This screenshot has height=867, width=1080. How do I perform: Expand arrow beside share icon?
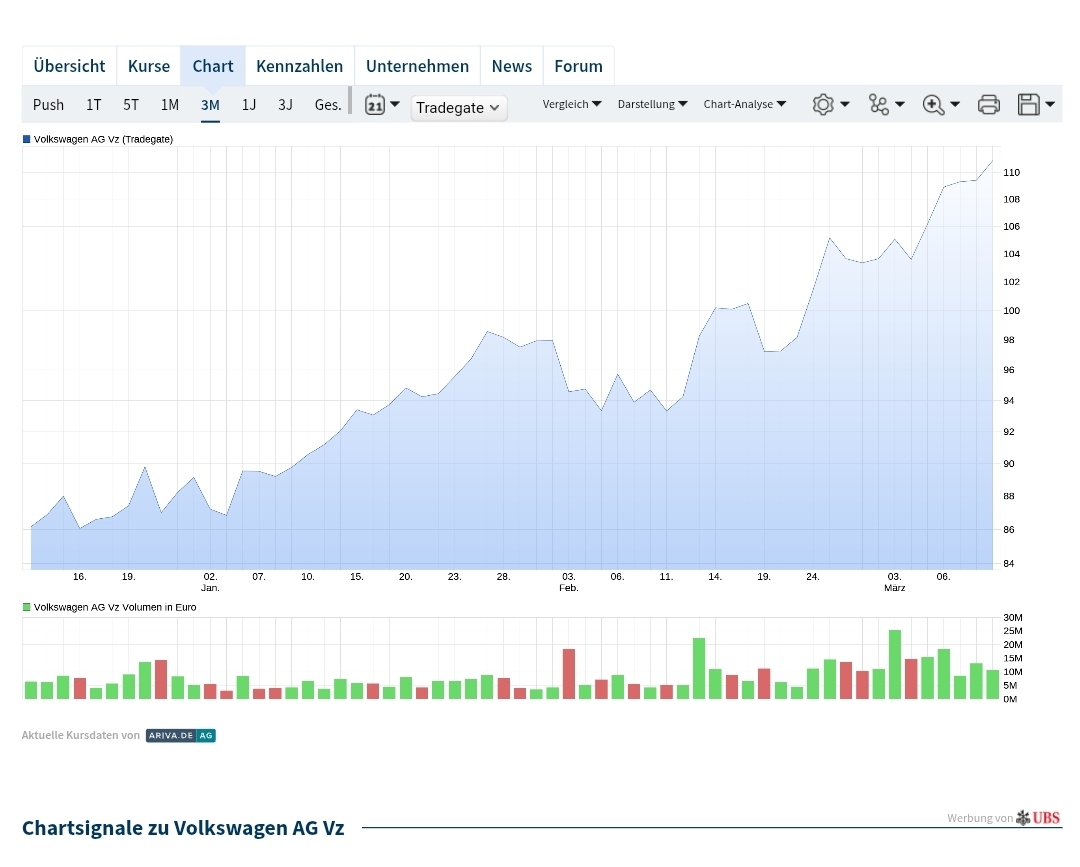(900, 104)
